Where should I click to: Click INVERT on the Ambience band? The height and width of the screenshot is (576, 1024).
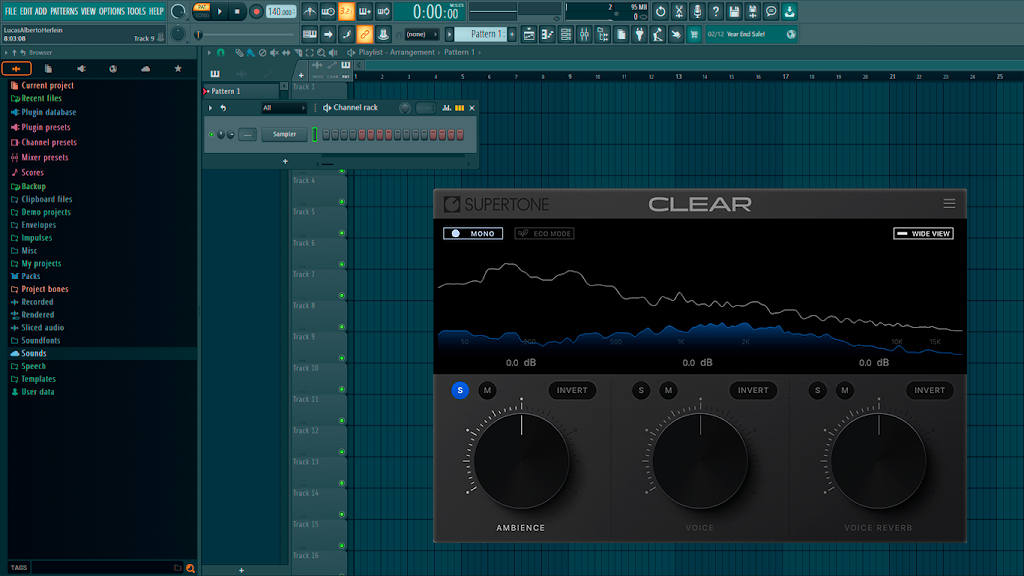point(571,390)
